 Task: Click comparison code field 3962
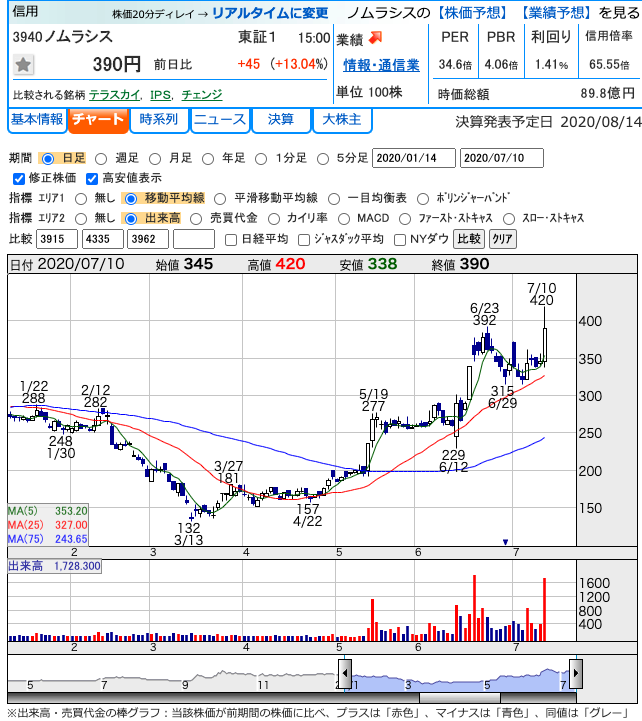tap(148, 239)
